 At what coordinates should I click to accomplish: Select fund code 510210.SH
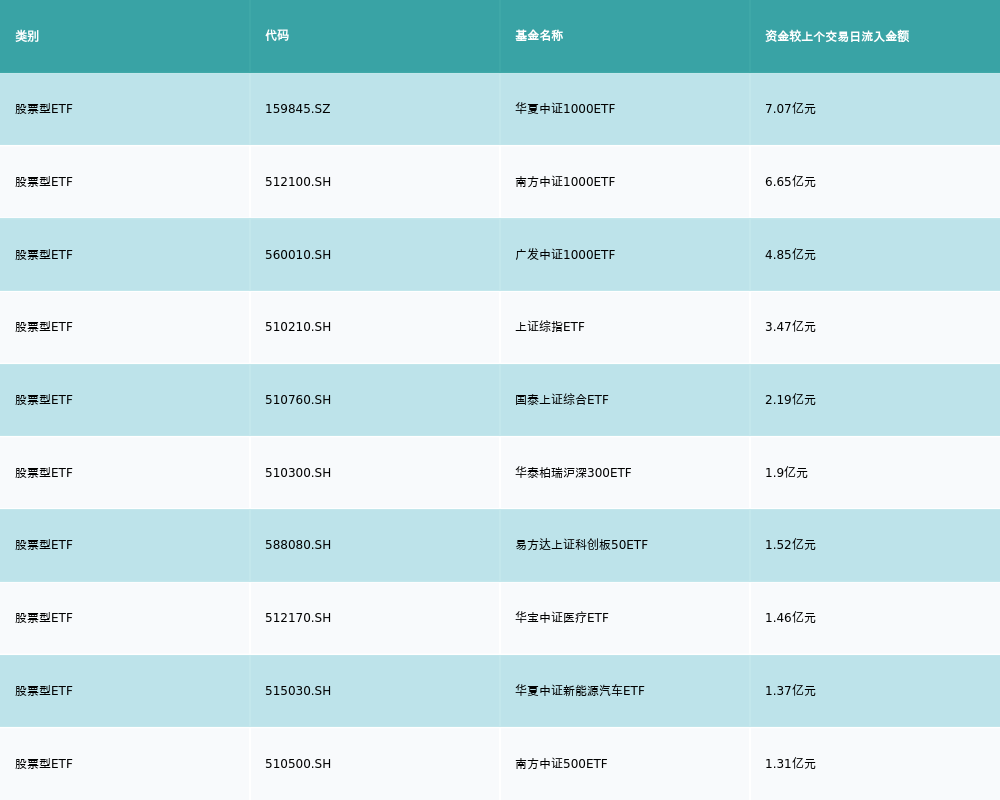298,327
